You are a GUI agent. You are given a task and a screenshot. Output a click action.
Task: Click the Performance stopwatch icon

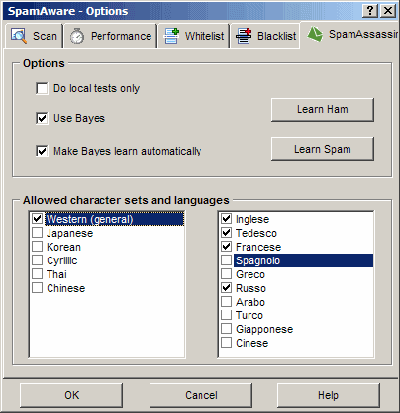(x=77, y=36)
